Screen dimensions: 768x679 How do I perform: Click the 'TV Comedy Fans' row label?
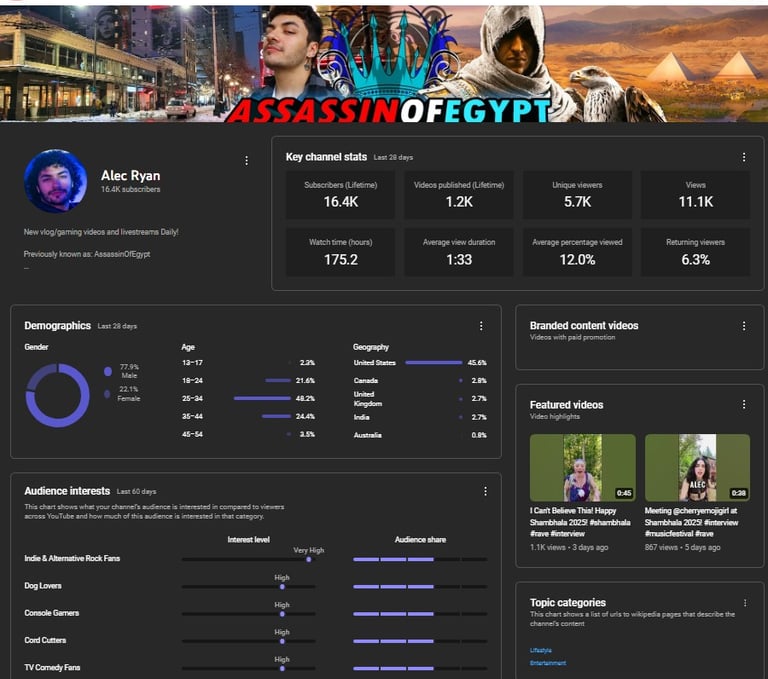coord(52,667)
